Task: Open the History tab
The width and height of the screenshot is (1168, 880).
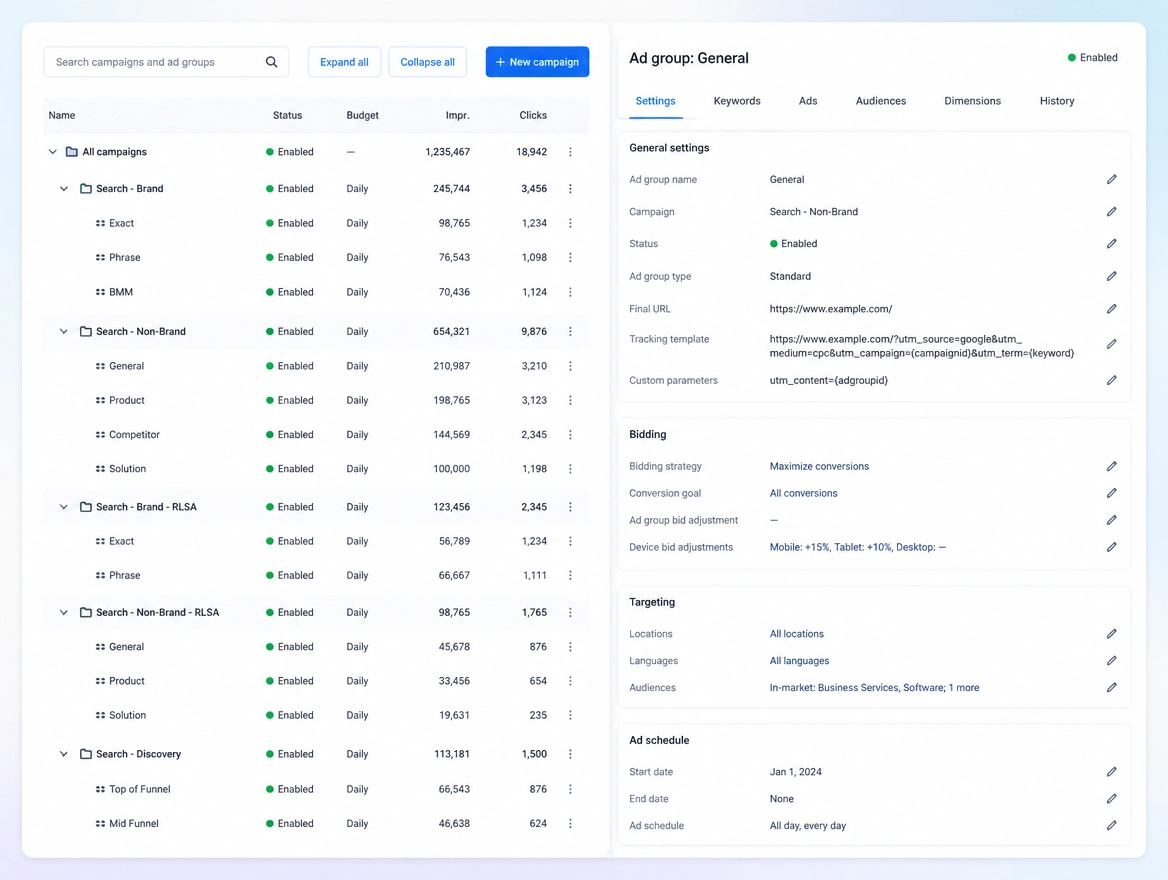Action: tap(1056, 101)
